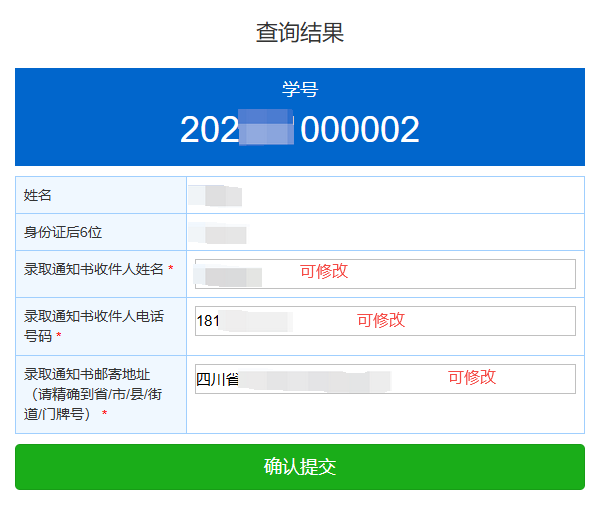Click the 录取通知书收件人电话号码 label
This screenshot has width=599, height=509.
click(94, 326)
